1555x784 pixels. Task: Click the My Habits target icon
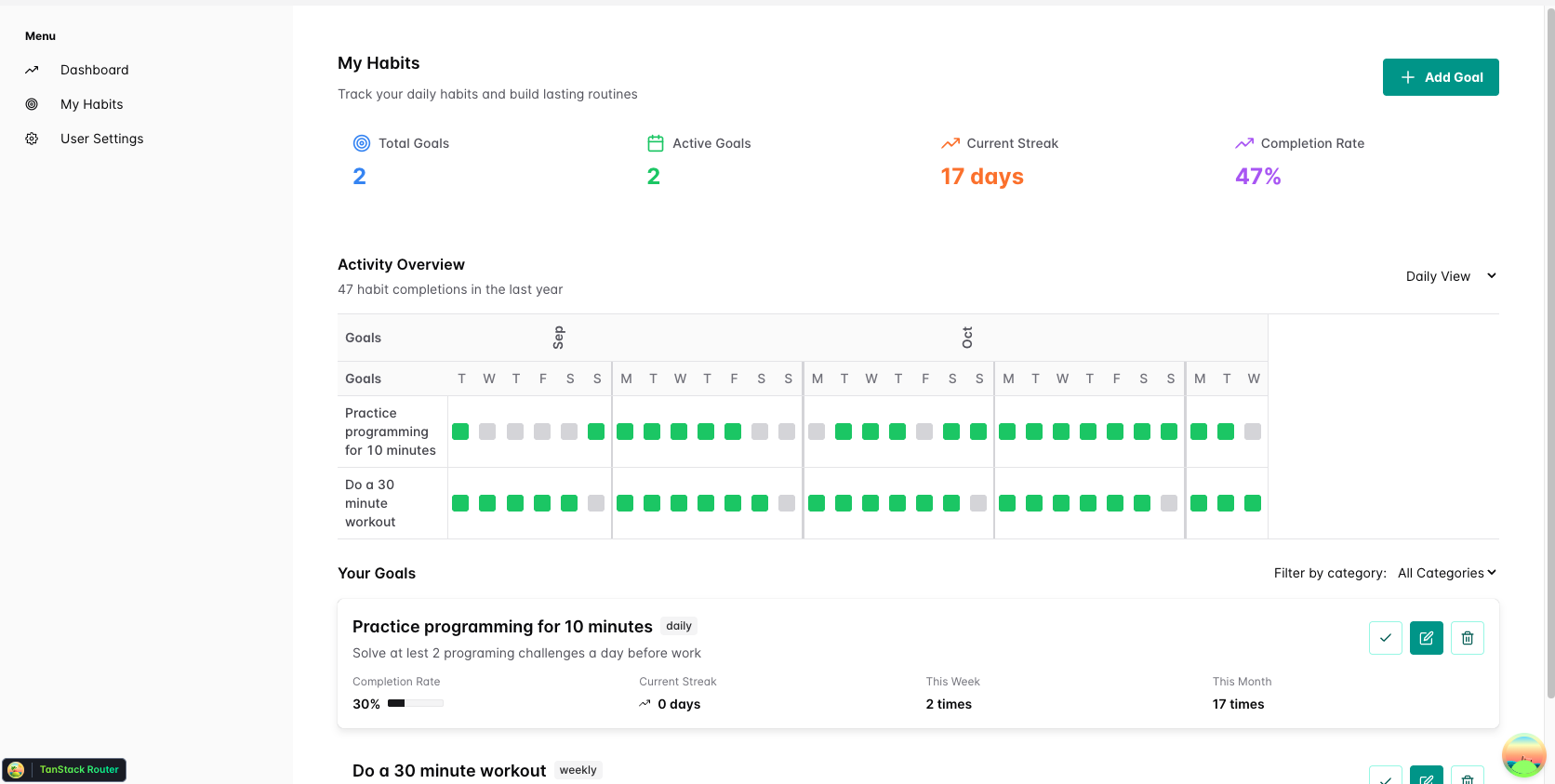(32, 104)
